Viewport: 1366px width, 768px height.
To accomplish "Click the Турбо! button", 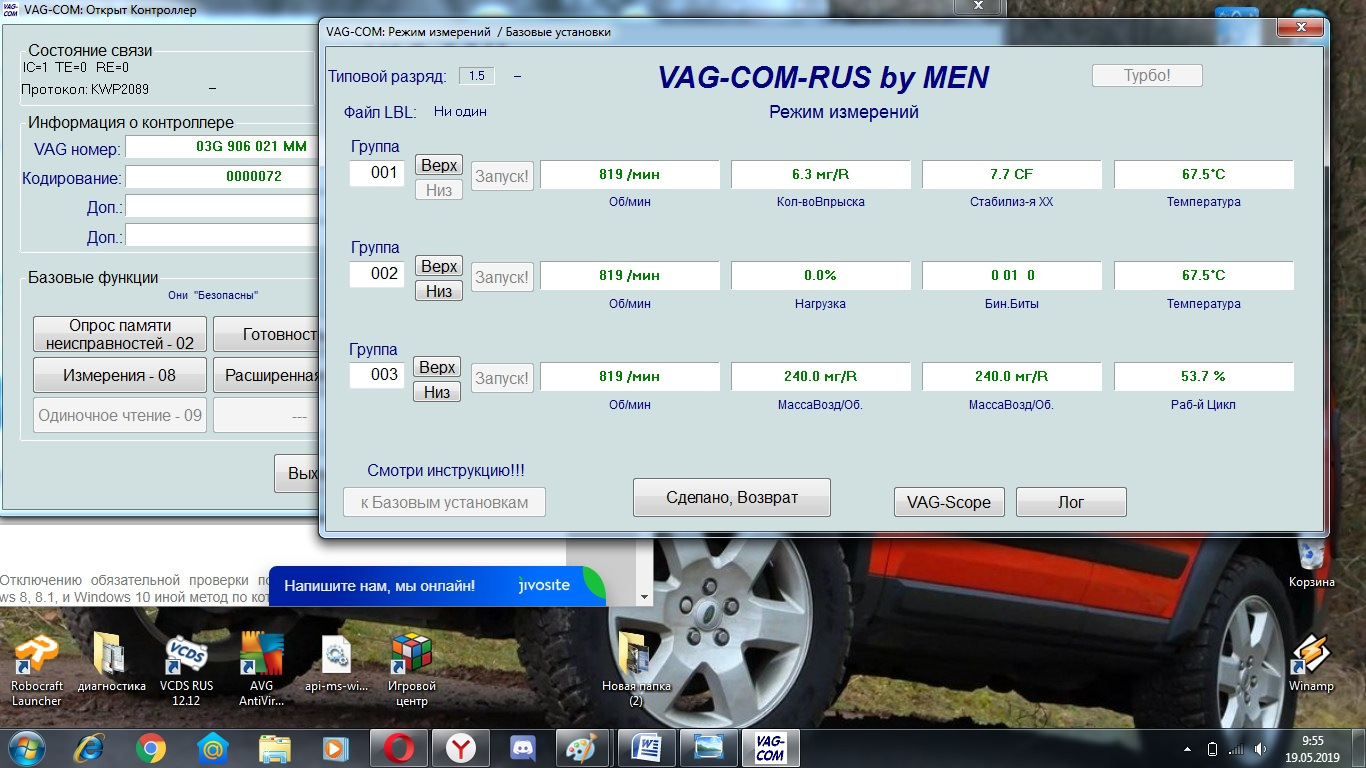I will pos(1147,75).
